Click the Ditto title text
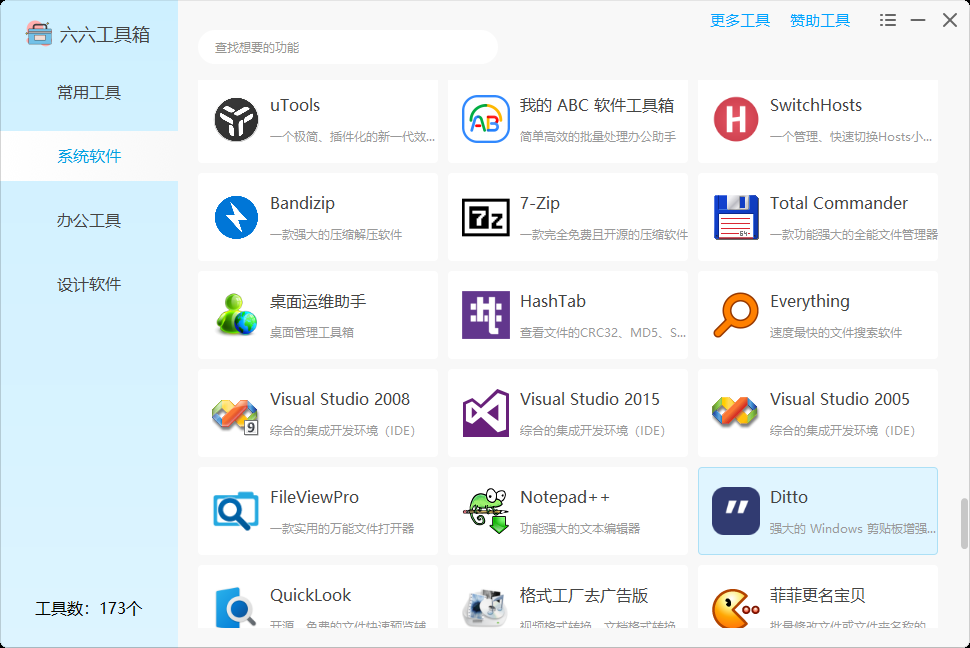The image size is (970, 648). [789, 497]
